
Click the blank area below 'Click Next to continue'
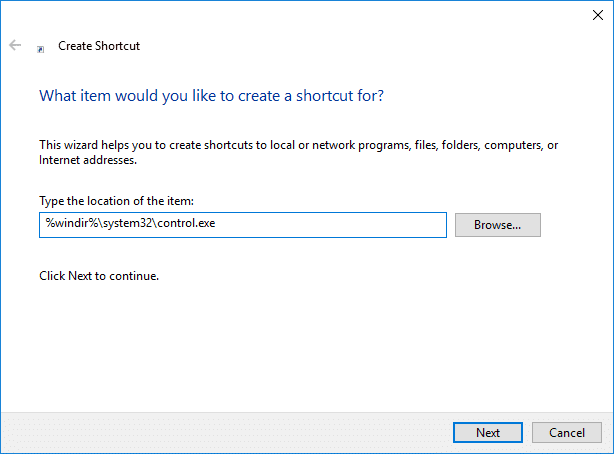pos(300,340)
